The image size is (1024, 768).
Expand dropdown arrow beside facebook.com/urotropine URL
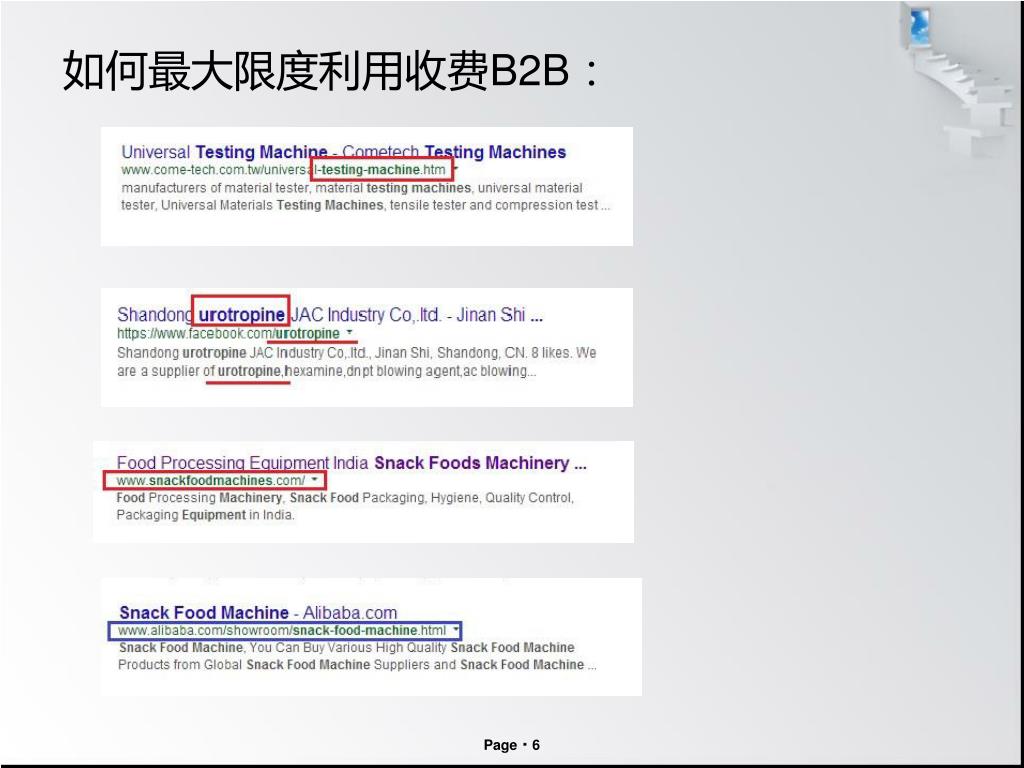pos(349,333)
